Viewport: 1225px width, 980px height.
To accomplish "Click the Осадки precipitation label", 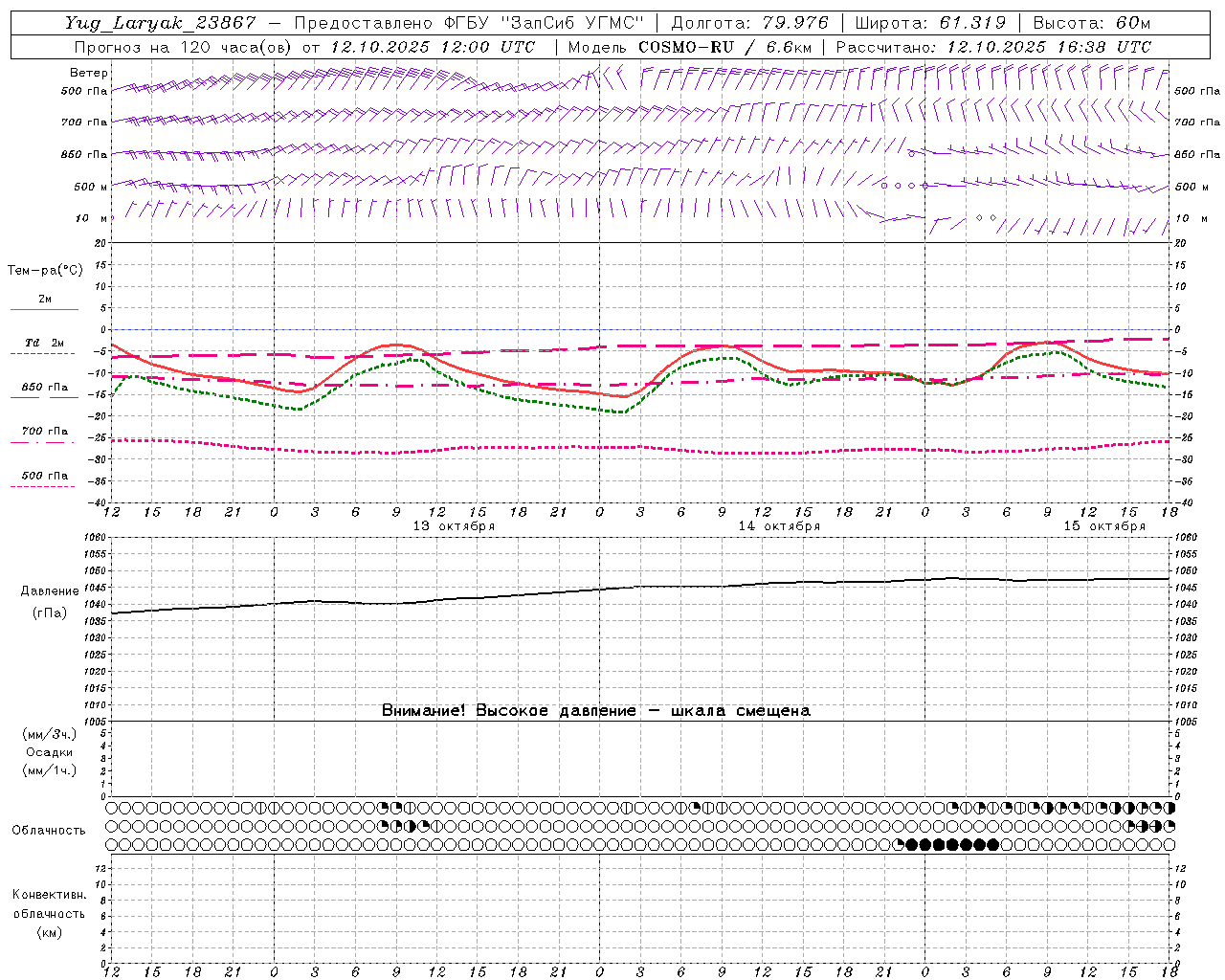I will tap(50, 752).
